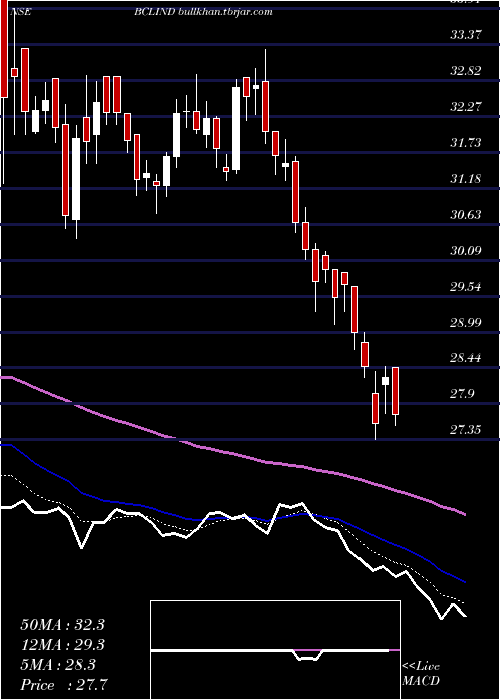Click the 31.18 price axis label
This screenshot has width=500, height=700.
[x=466, y=179]
